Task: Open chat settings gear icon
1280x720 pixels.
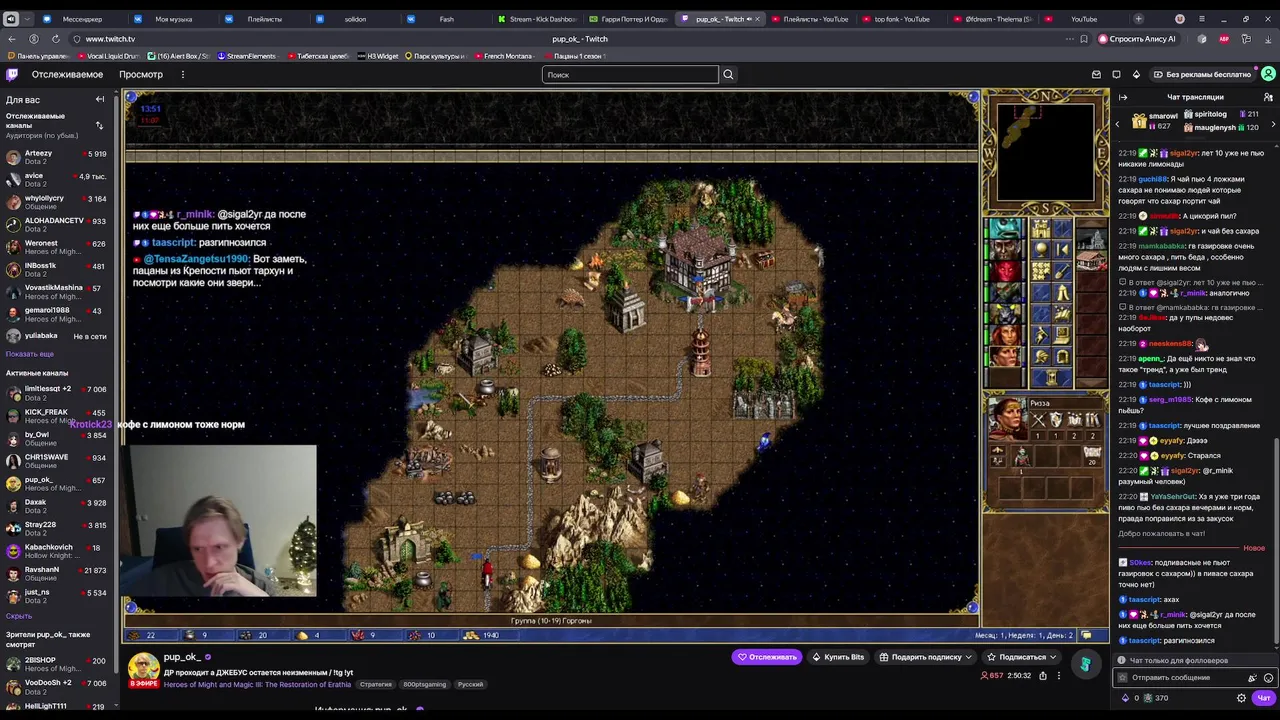Action: point(1241,698)
